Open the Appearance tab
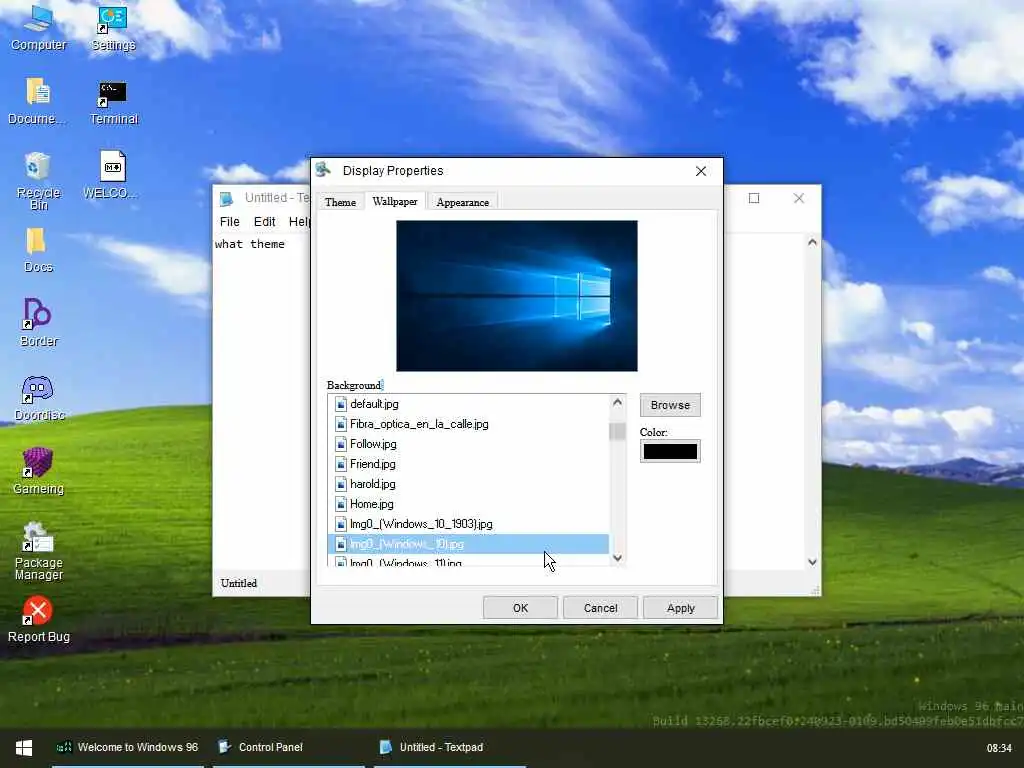 462,202
